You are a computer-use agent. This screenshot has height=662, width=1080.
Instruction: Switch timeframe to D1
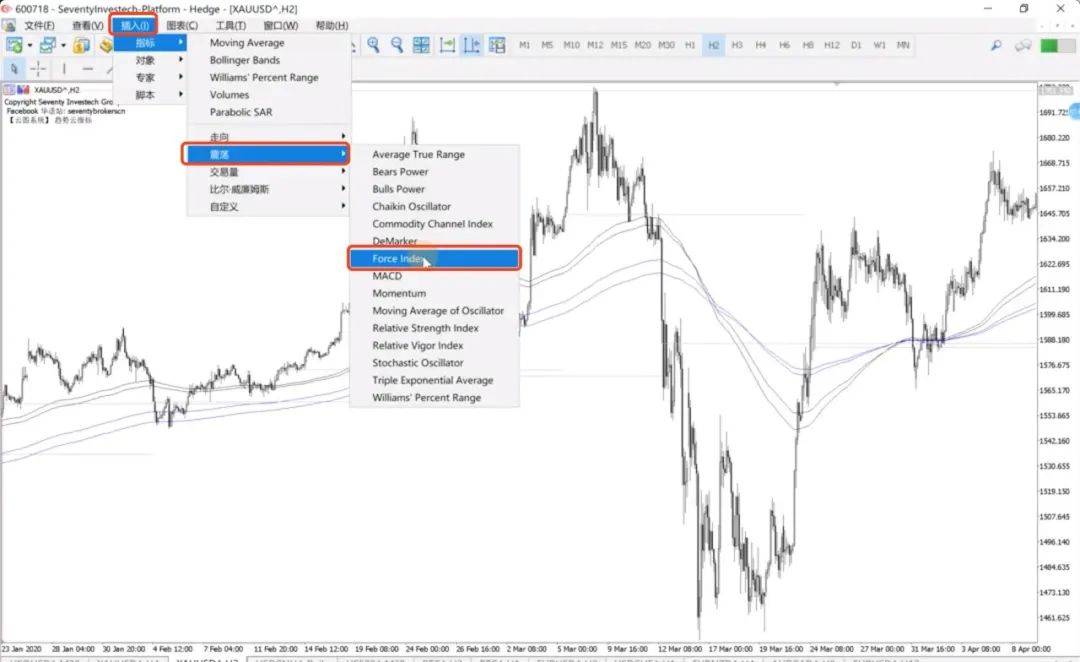point(856,45)
